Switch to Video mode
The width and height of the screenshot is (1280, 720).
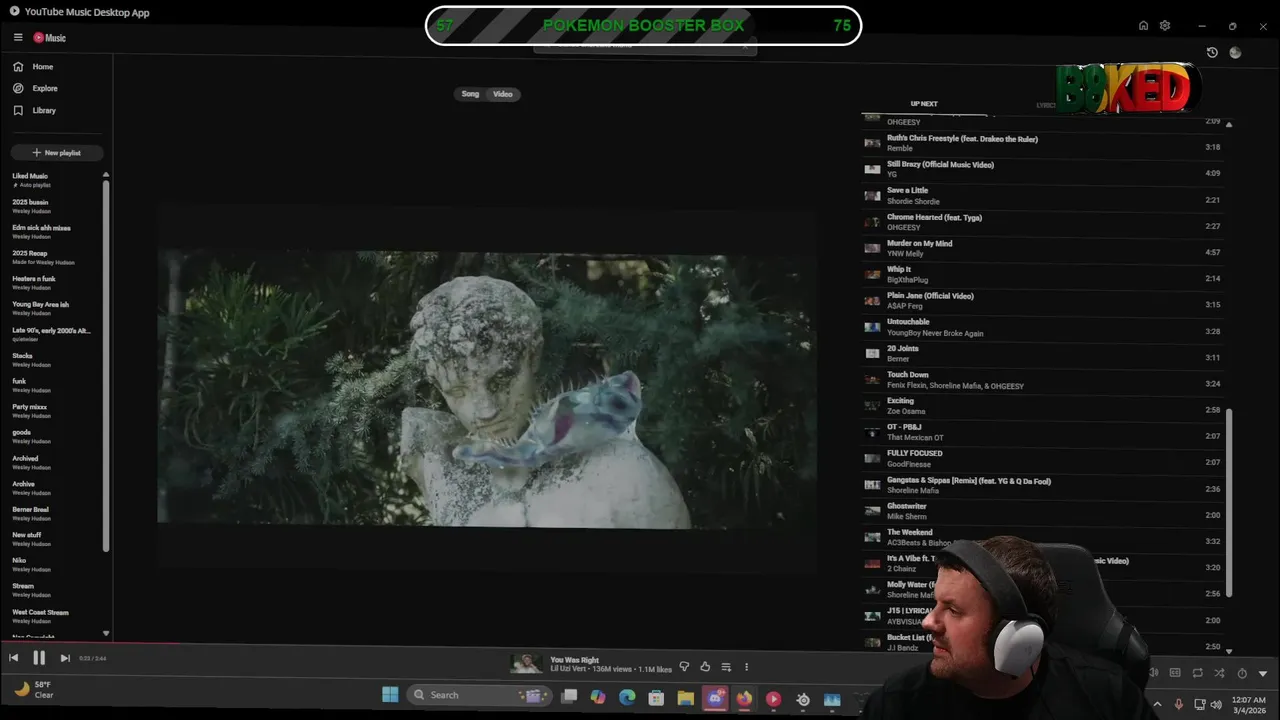point(503,94)
